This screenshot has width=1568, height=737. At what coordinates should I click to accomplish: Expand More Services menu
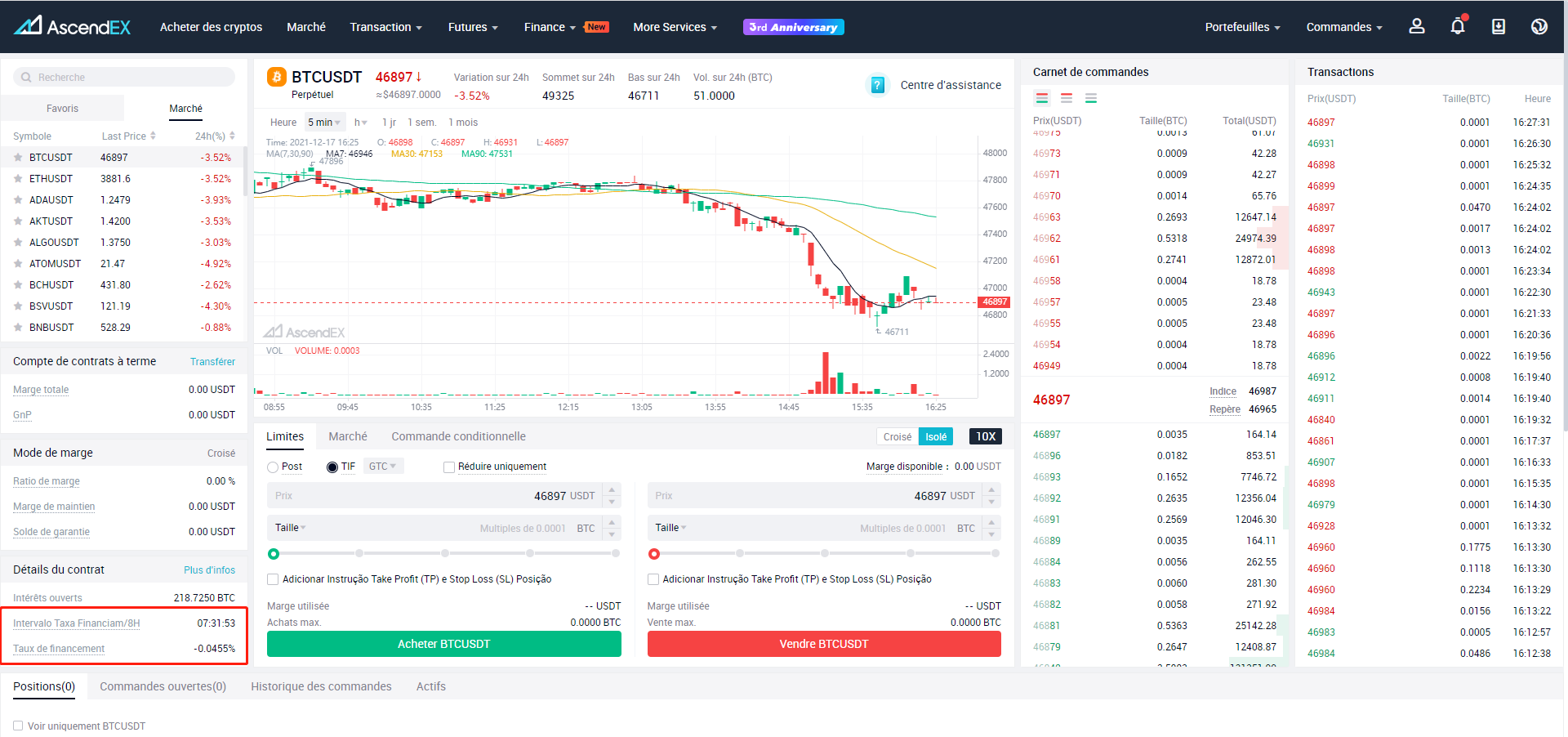(675, 27)
